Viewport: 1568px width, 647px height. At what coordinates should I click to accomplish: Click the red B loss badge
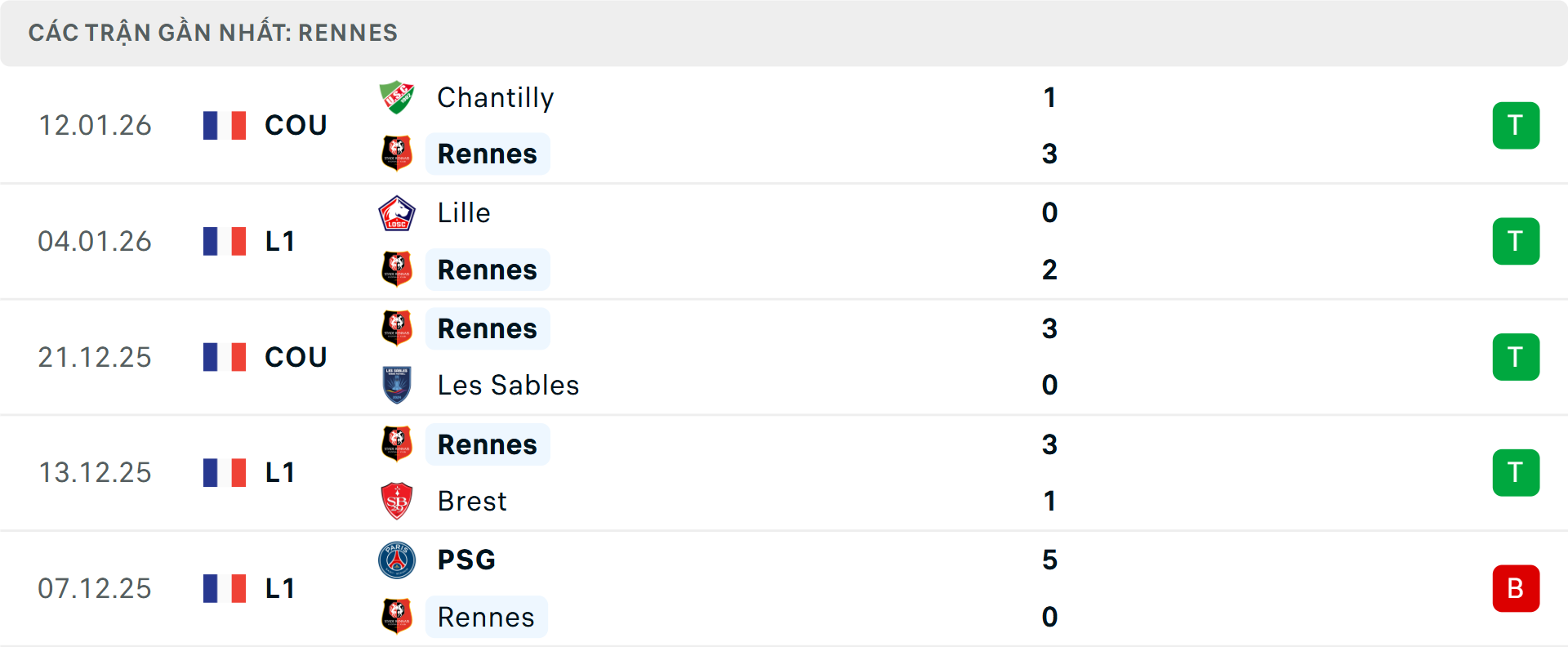1516,588
